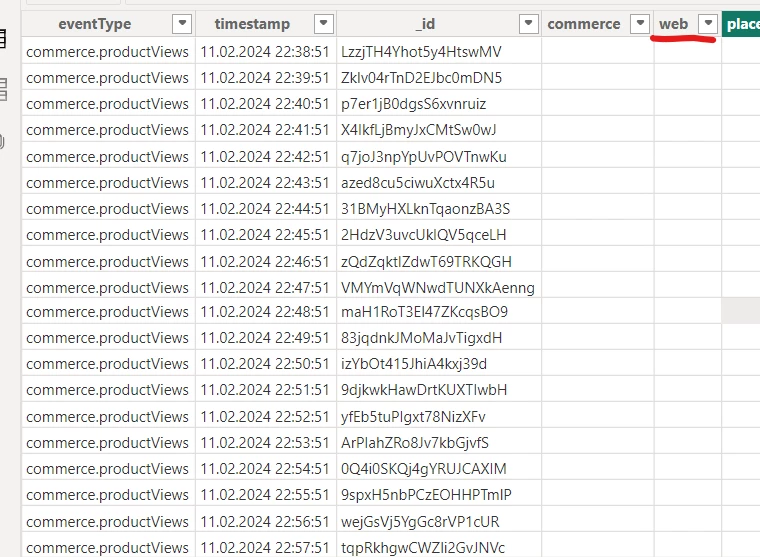The image size is (760, 557).
Task: Click timestamp cell 11.02.2024 22:40:51
Action: tap(266, 104)
